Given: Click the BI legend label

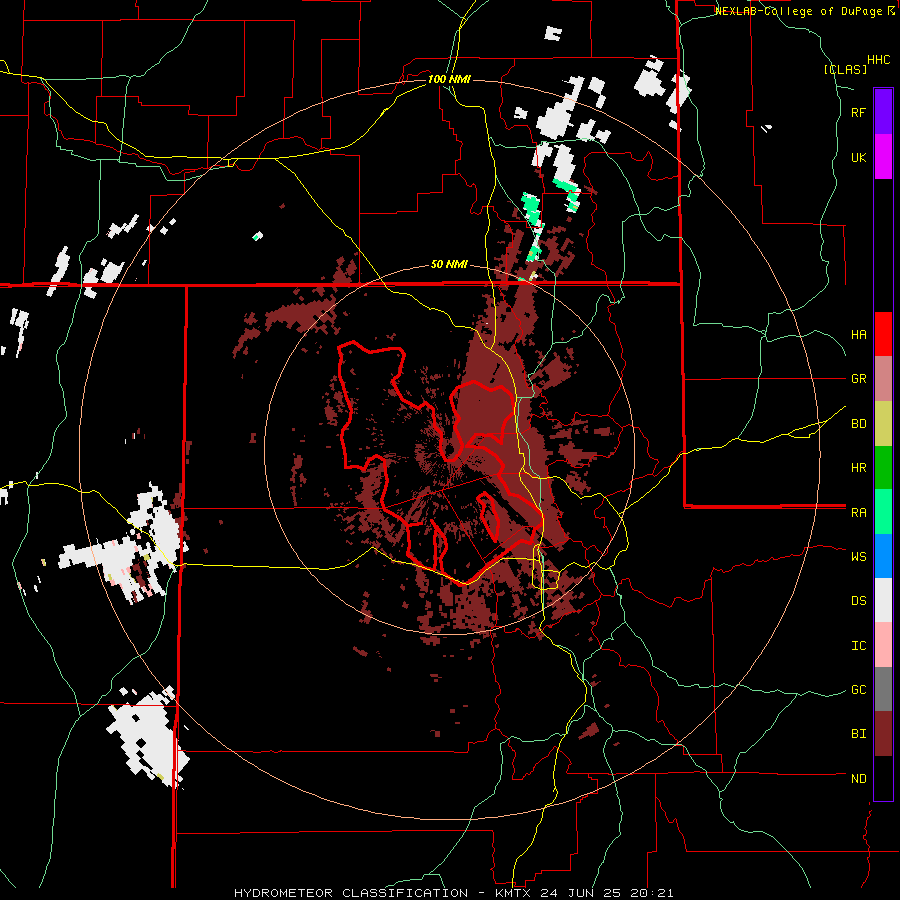Looking at the screenshot, I should [859, 734].
